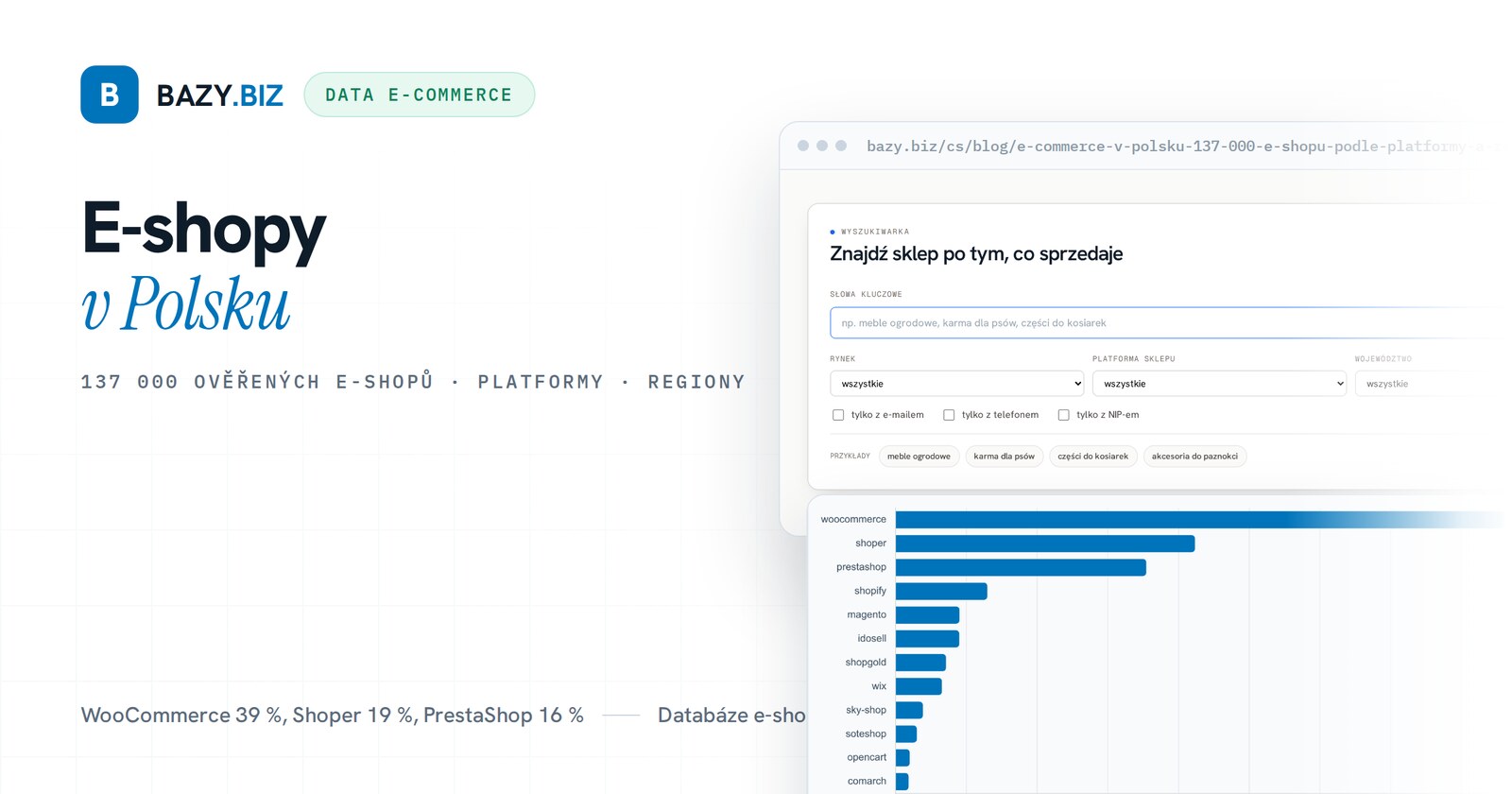Click the prestashop bar in the chart

pos(1021,567)
